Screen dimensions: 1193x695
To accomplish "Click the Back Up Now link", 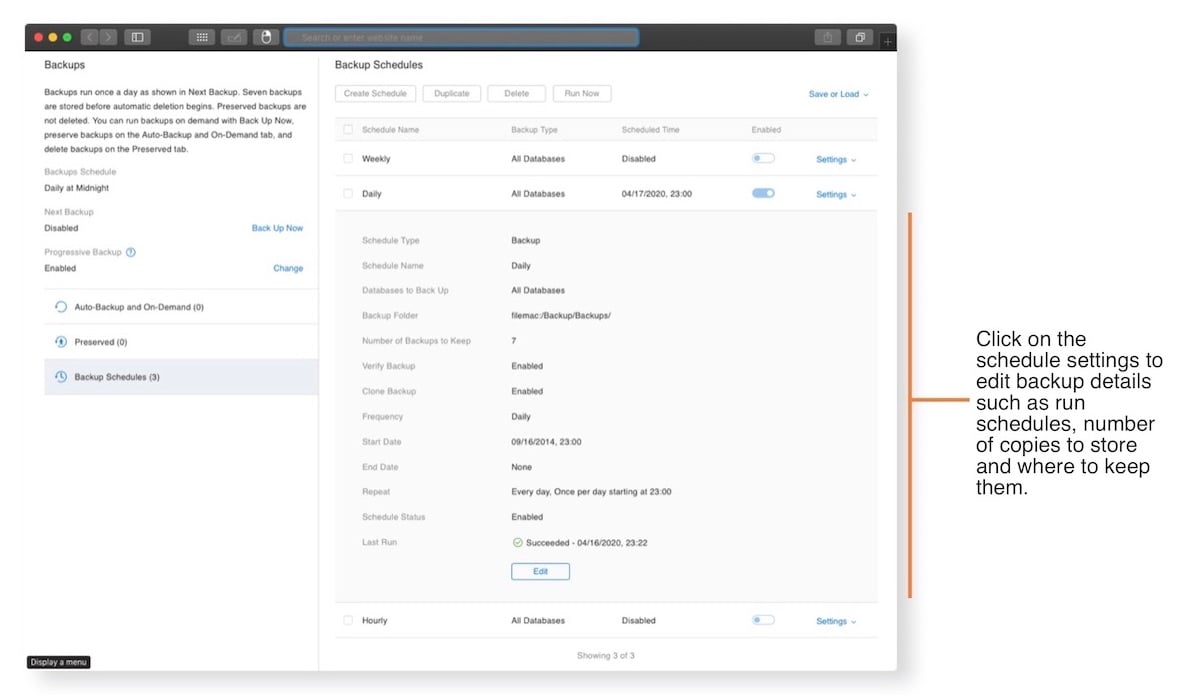I will click(277, 228).
